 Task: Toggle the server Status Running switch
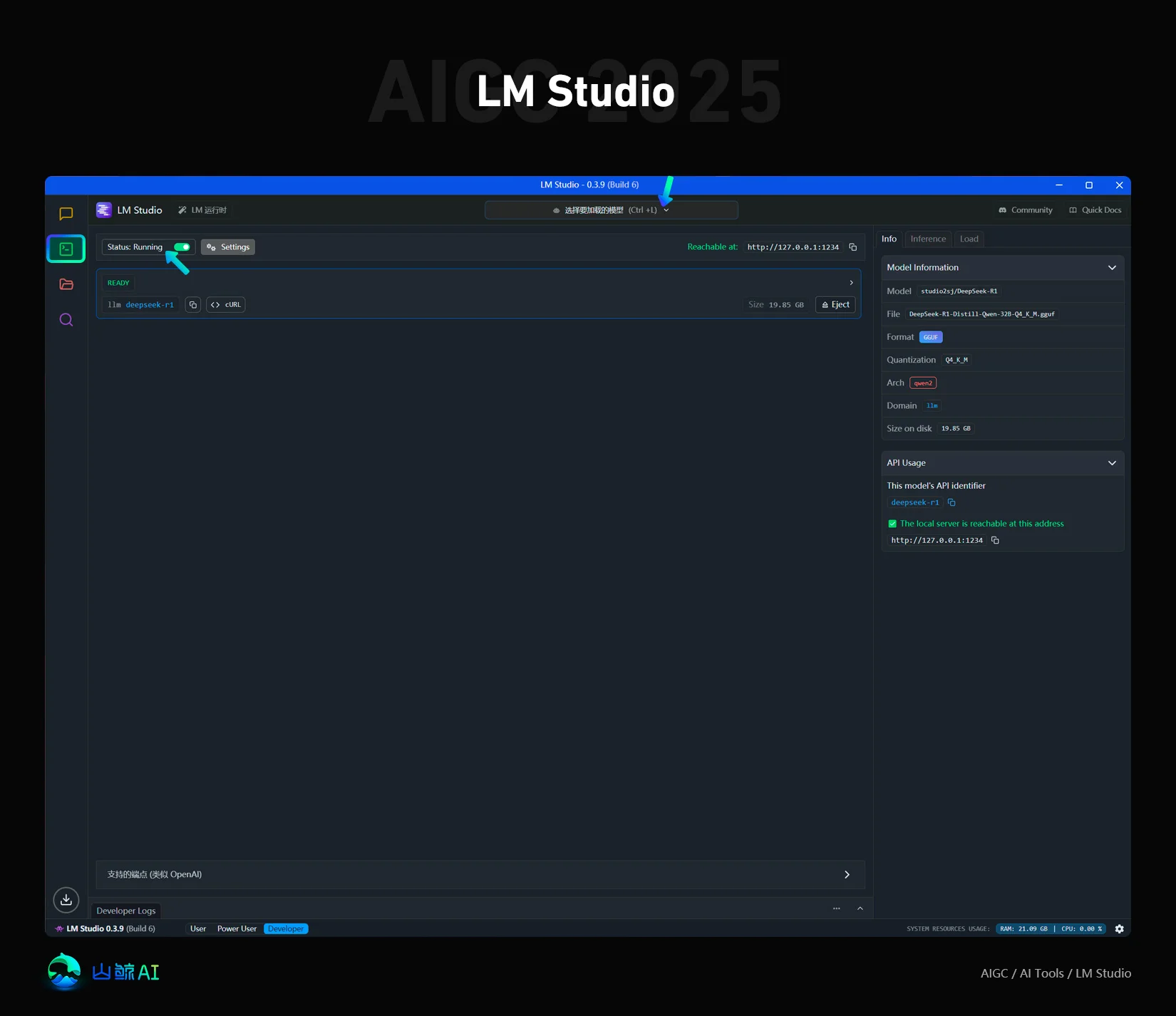(x=182, y=247)
